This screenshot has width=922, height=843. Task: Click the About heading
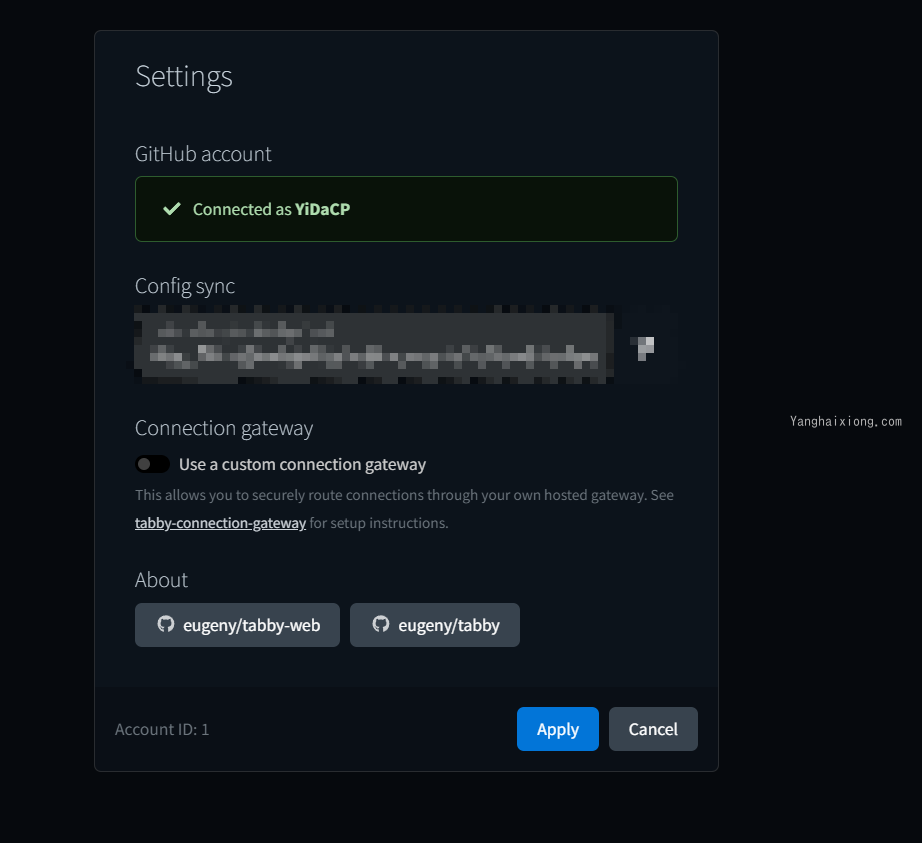point(161,580)
